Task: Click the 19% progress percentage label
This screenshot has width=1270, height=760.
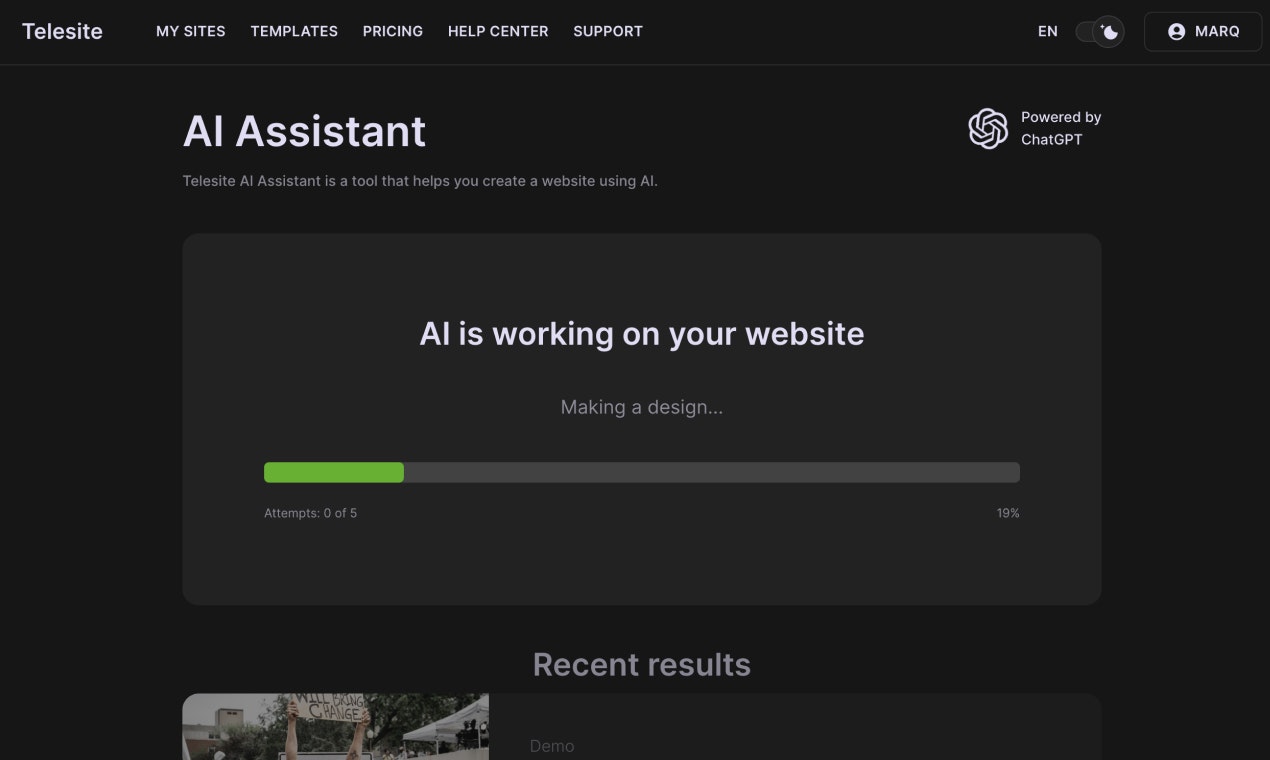Action: click(x=1008, y=512)
